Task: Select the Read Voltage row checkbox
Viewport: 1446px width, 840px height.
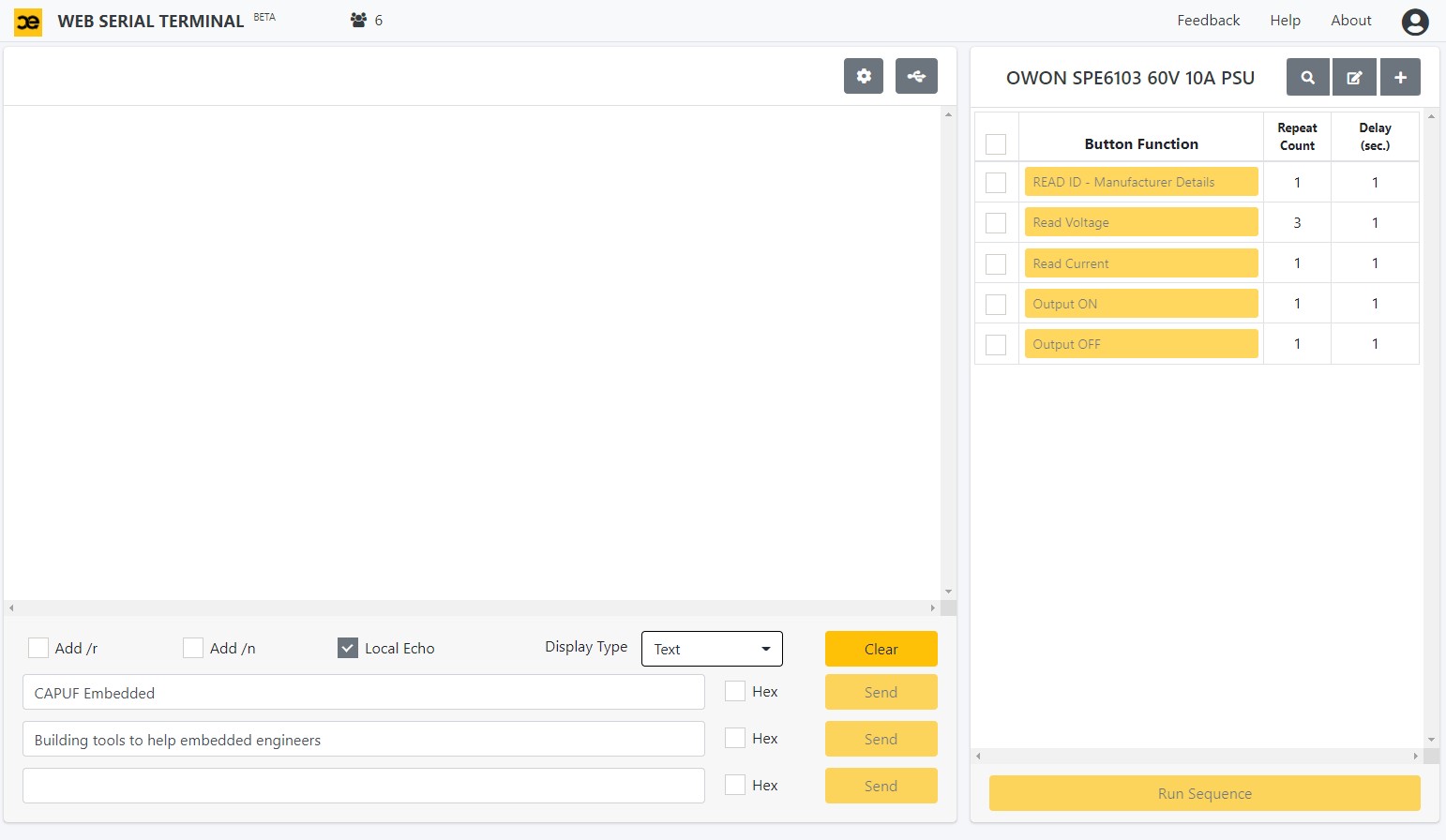Action: [x=996, y=223]
